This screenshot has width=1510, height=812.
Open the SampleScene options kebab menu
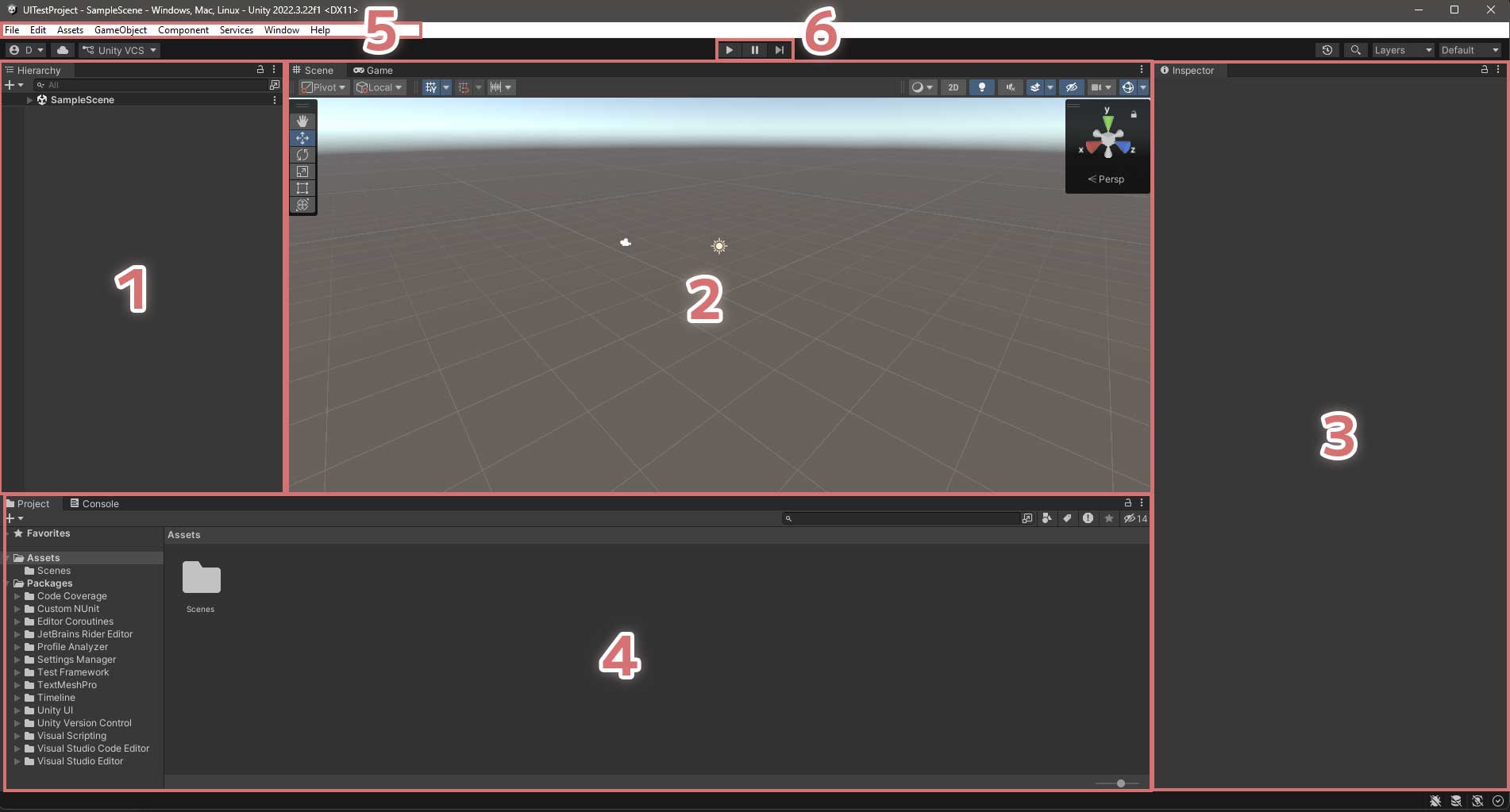tap(275, 100)
